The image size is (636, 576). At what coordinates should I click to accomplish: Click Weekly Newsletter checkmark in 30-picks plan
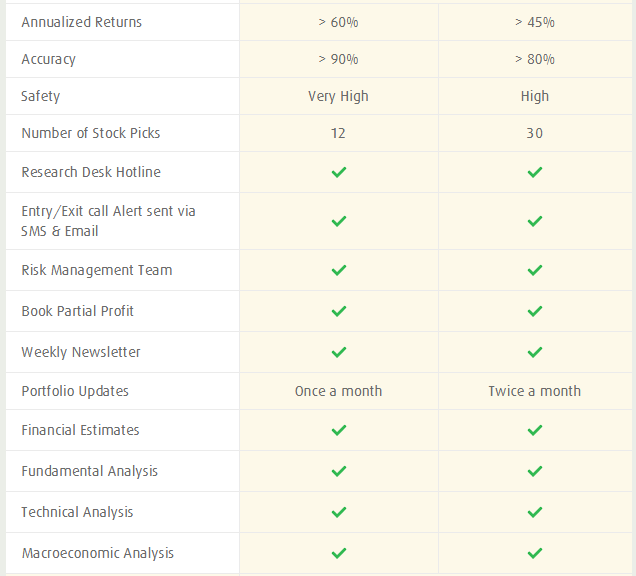(x=535, y=352)
